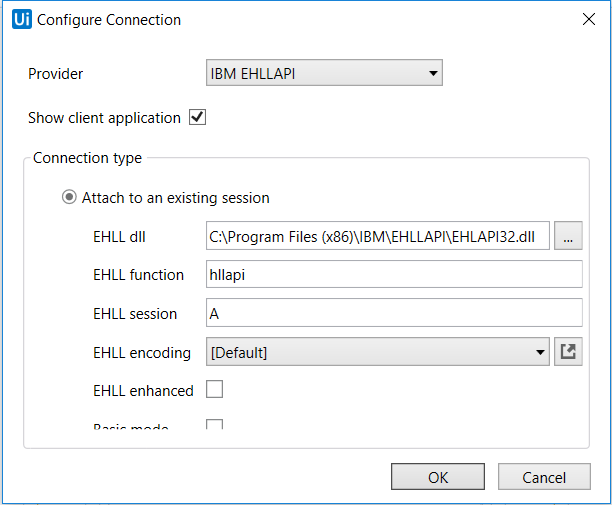Viewport: 612px width, 505px height.
Task: Click the Provider dropdown arrow
Action: click(432, 73)
